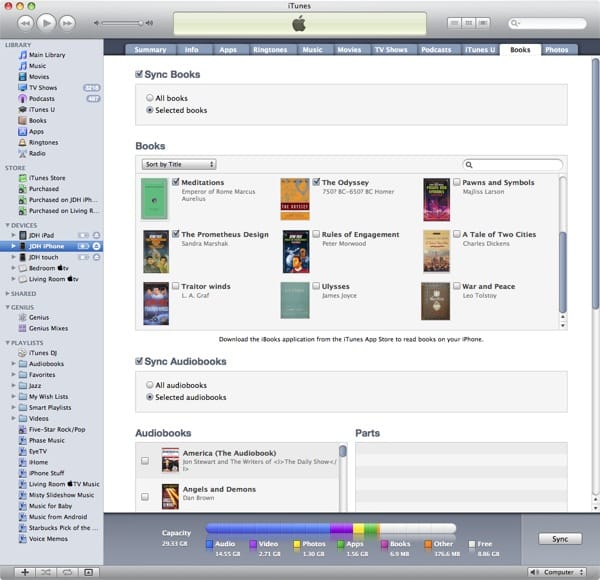Image resolution: width=600 pixels, height=580 pixels.
Task: Select the All books radio button
Action: (x=150, y=98)
